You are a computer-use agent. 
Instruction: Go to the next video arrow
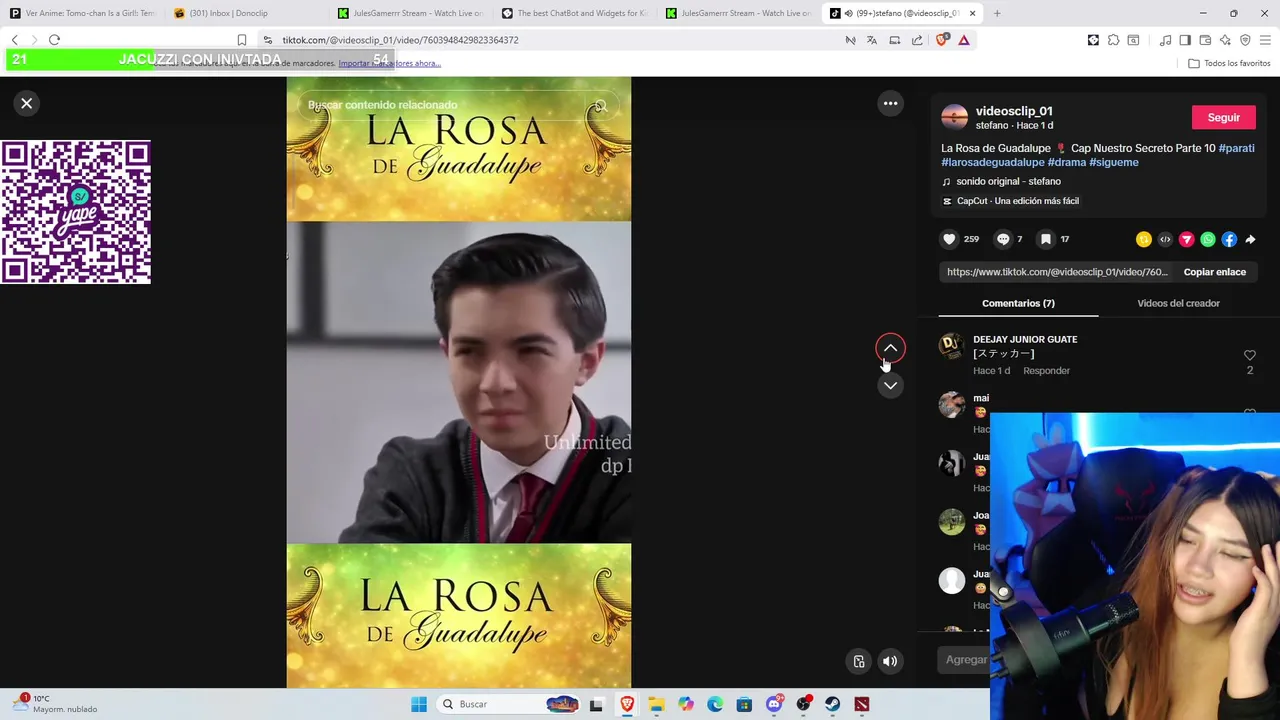coord(890,386)
